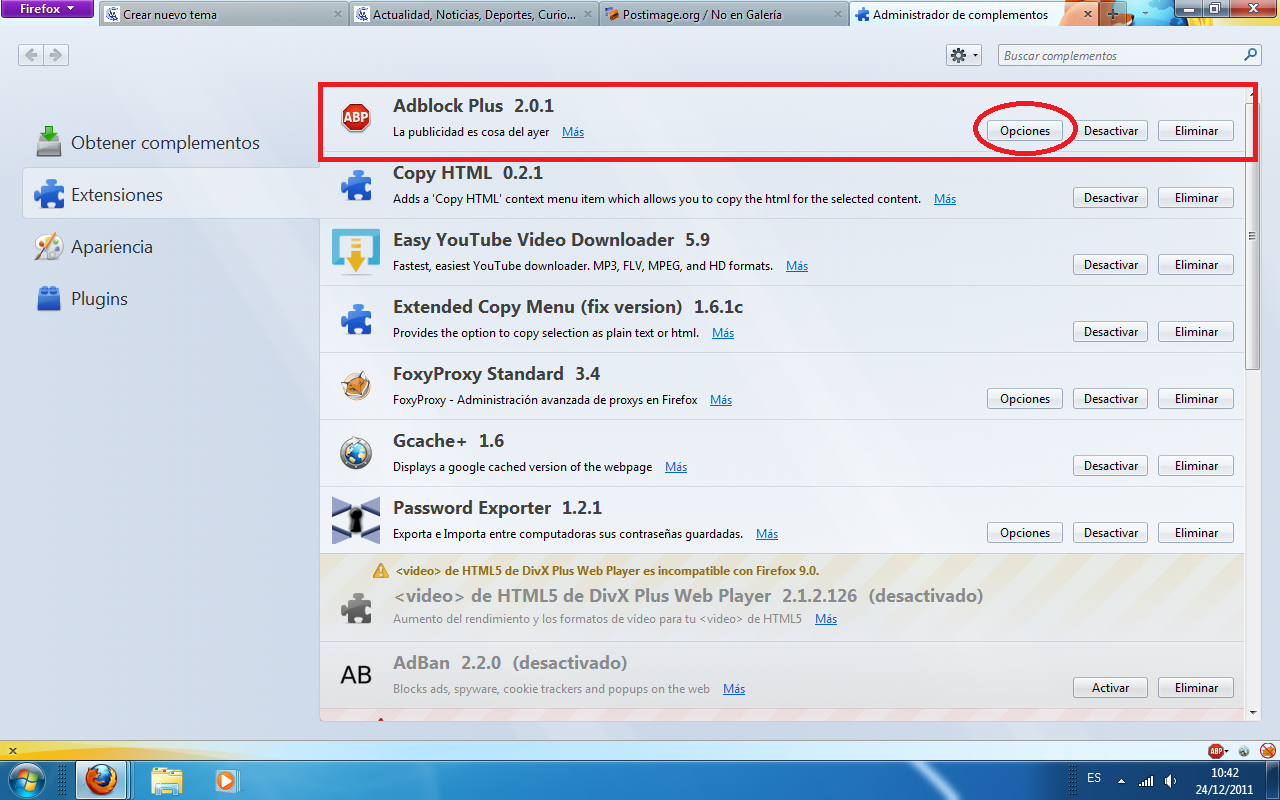Click the Extended Copy Menu puzzle icon

click(x=356, y=319)
